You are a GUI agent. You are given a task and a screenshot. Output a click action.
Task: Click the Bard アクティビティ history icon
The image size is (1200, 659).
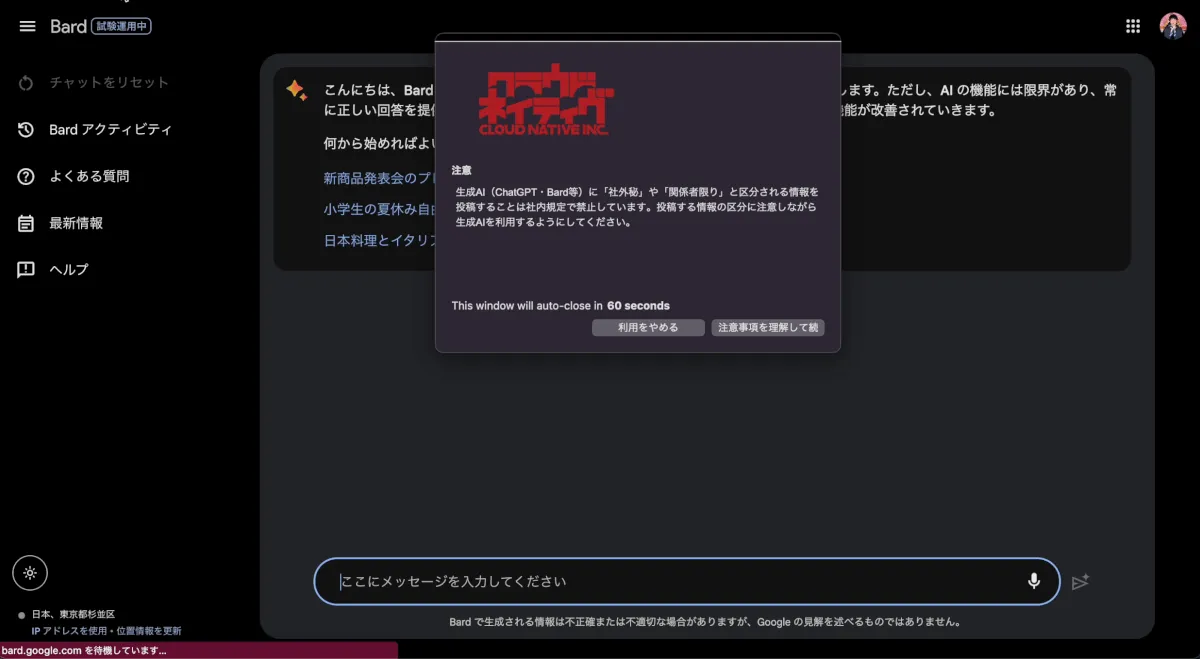(27, 130)
